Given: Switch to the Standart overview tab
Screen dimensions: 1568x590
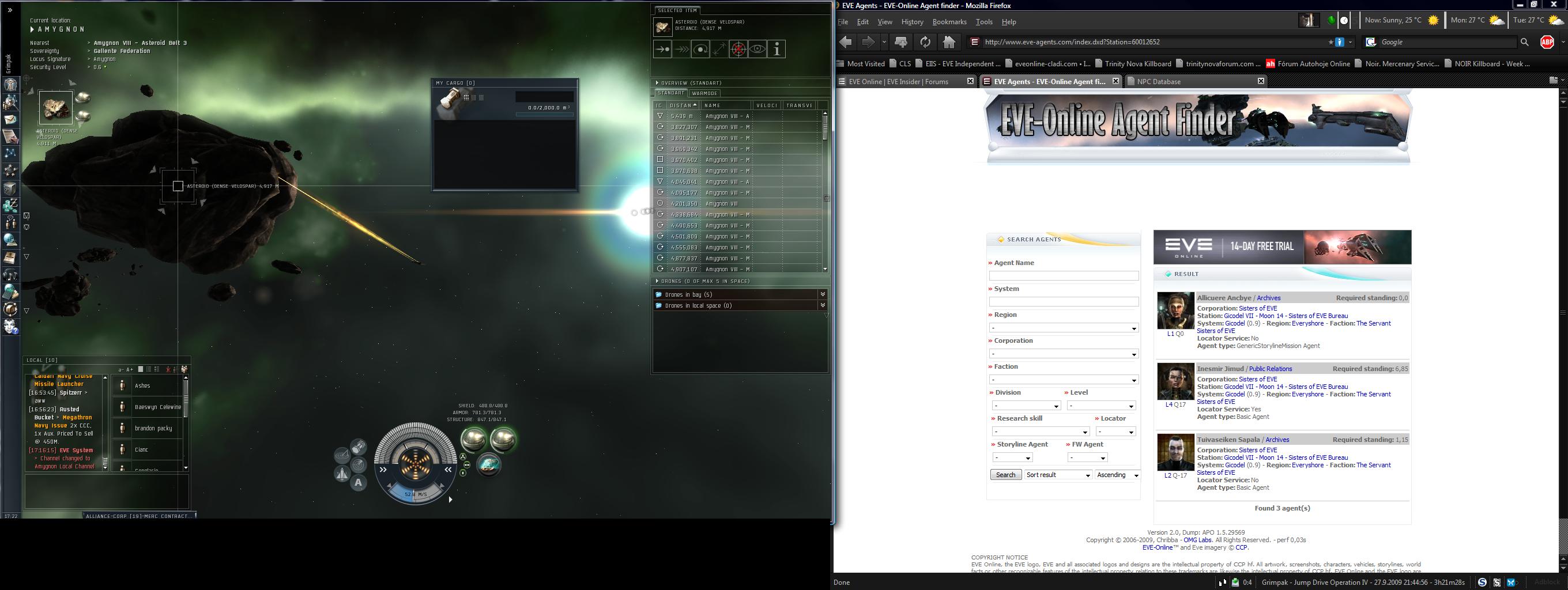Looking at the screenshot, I should click(x=671, y=93).
